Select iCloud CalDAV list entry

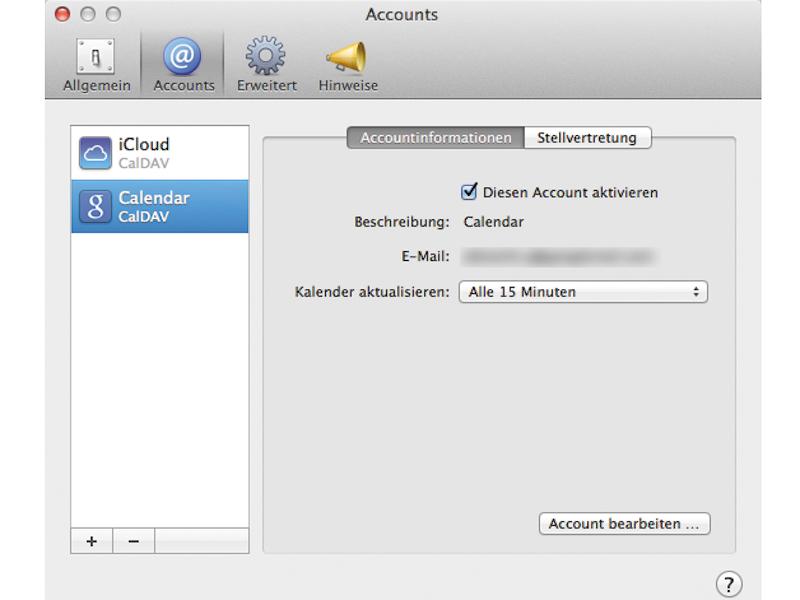coord(160,153)
